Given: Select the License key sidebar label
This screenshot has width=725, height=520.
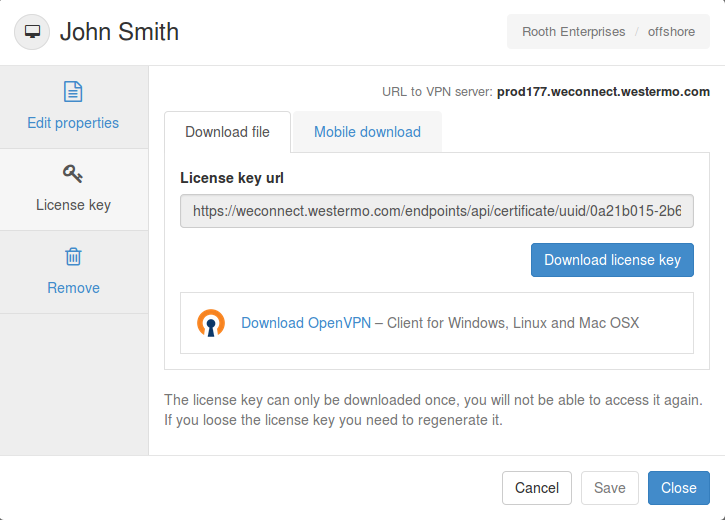Looking at the screenshot, I should [x=73, y=205].
